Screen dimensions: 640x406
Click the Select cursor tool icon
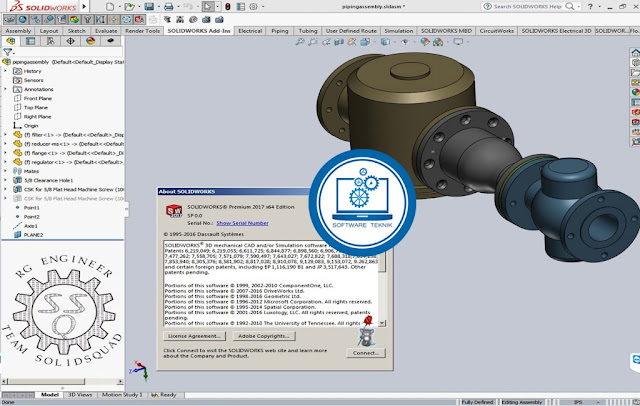pos(207,7)
